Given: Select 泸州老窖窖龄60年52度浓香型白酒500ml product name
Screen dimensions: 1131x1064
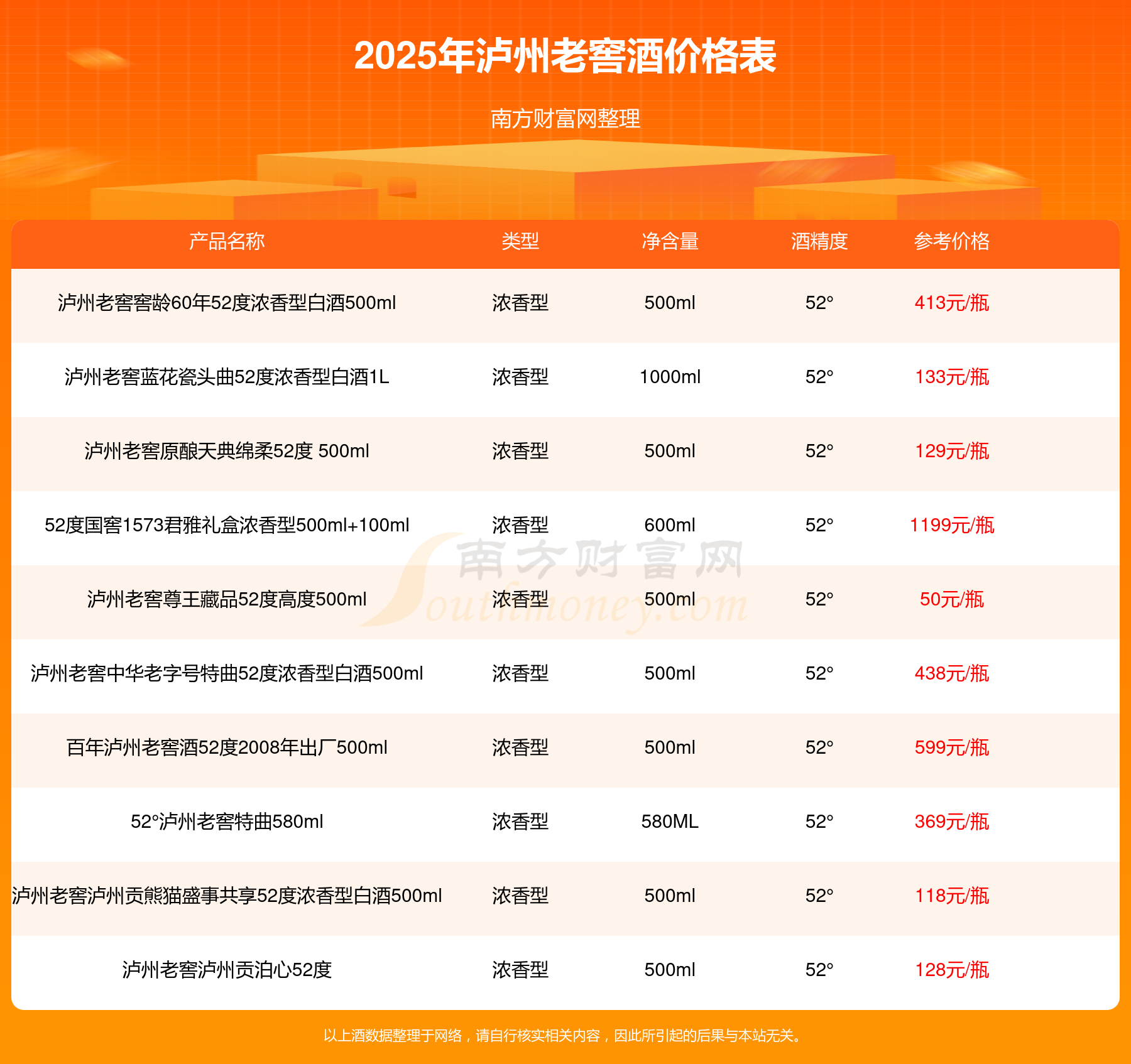Looking at the screenshot, I should (227, 303).
